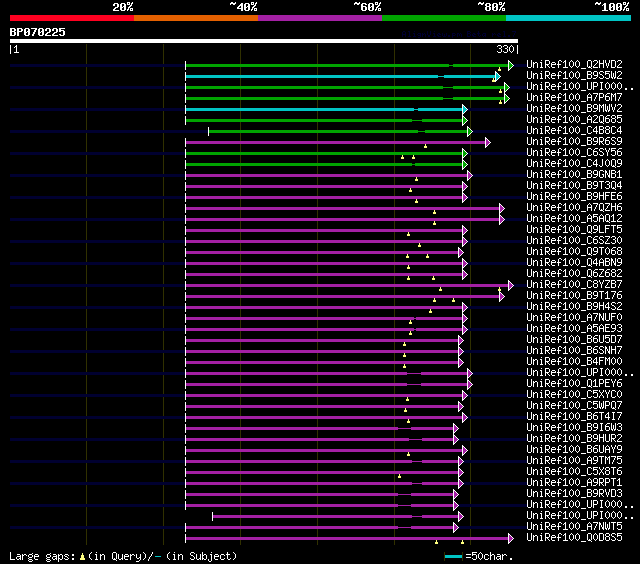
Task: Open the UniRef100_B9MWV2 hit label
Action: (574, 109)
